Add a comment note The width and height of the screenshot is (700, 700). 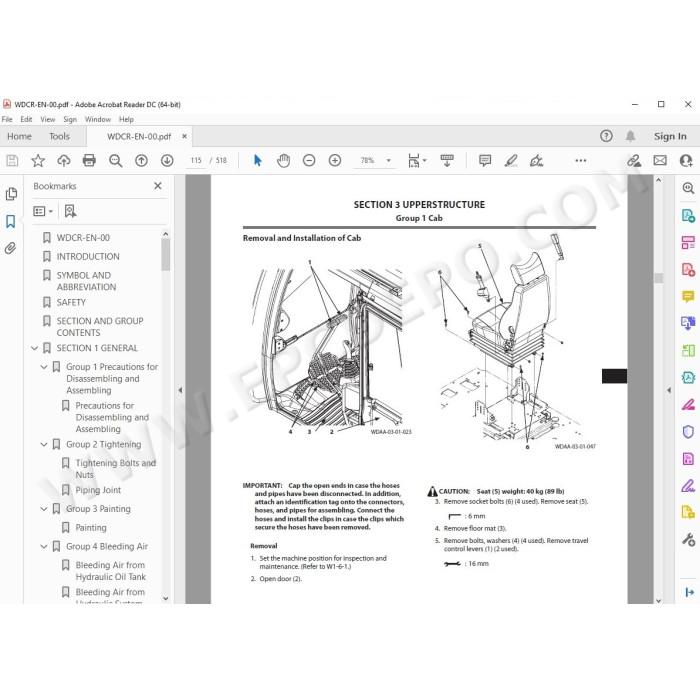click(x=485, y=160)
